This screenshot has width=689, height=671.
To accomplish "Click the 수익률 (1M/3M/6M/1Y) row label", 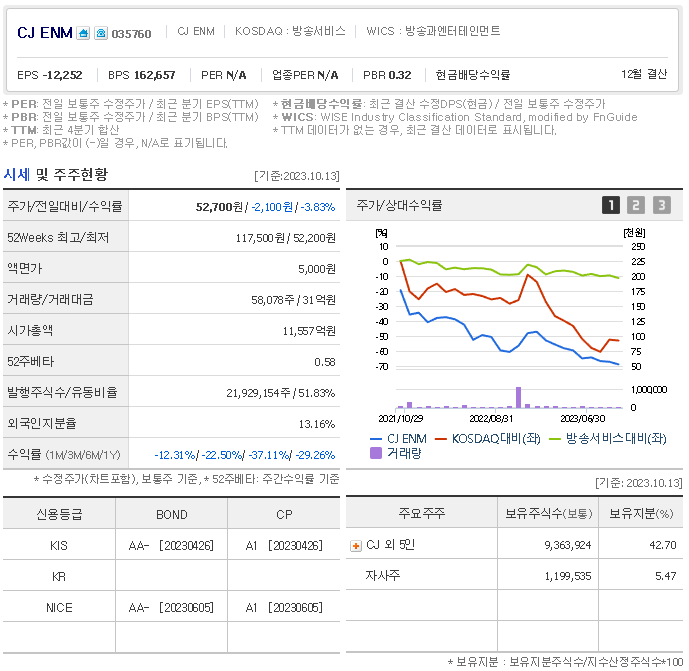I will [x=64, y=455].
